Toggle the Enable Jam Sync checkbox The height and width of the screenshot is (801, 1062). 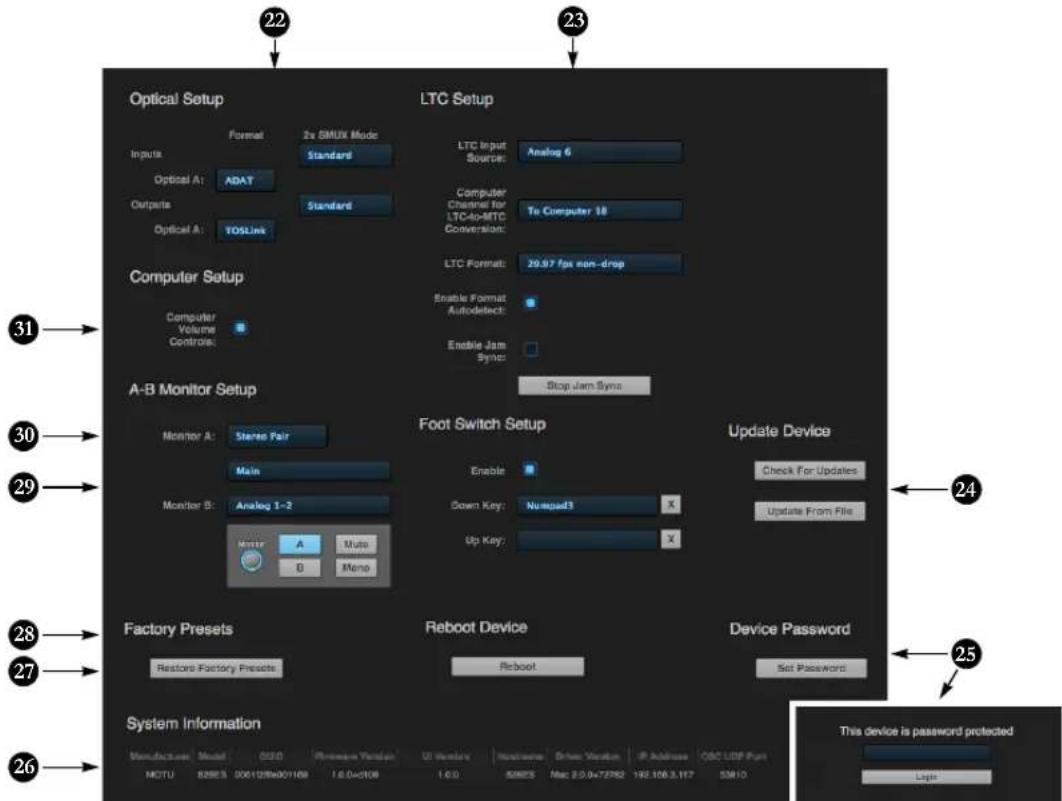click(531, 349)
